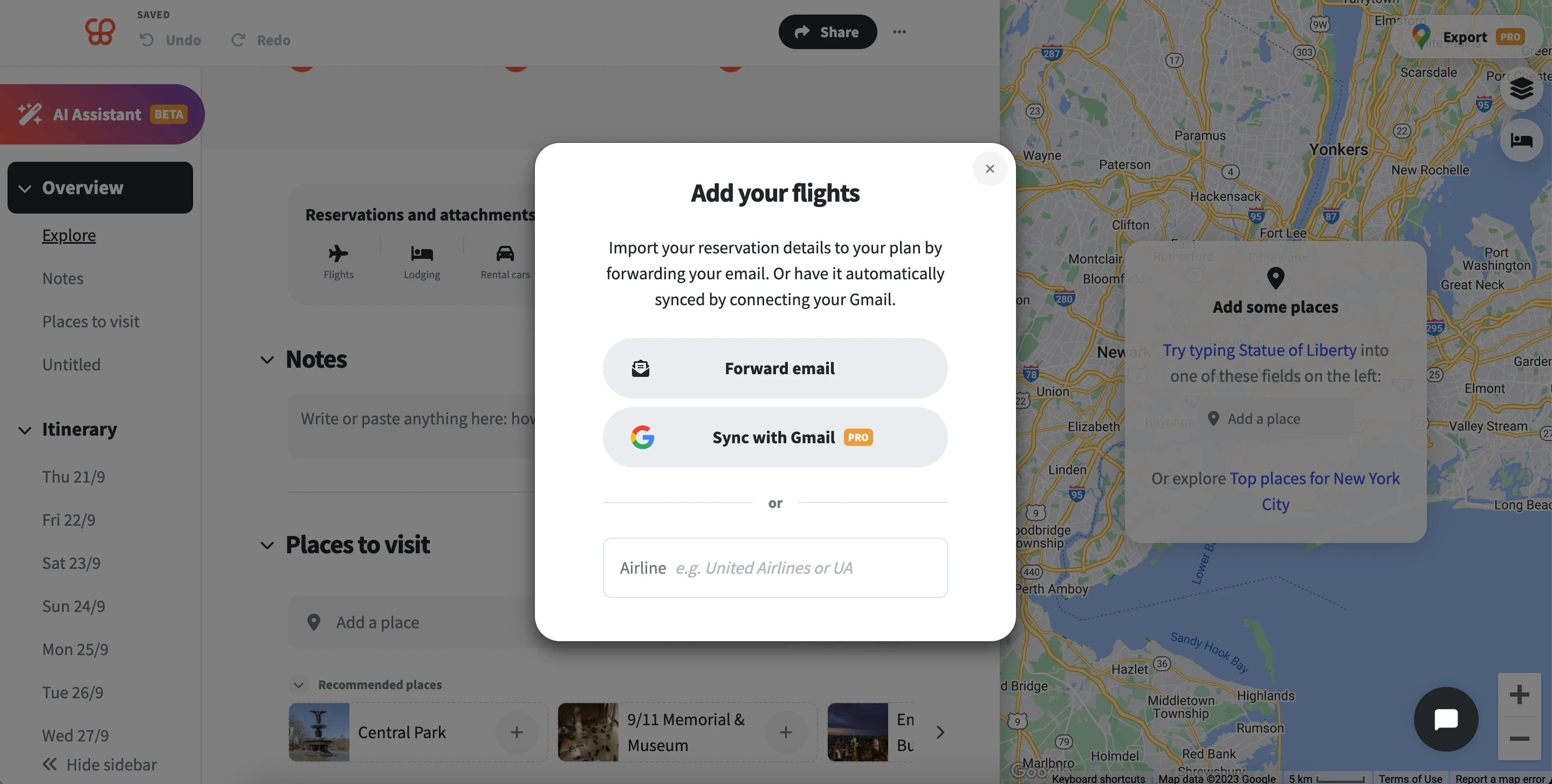Zoom out on the map
This screenshot has height=784, width=1552.
(1519, 739)
